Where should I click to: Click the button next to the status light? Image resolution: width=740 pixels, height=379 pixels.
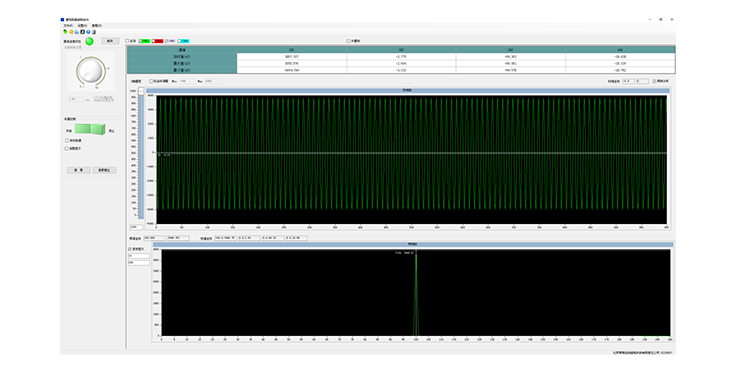coord(110,41)
